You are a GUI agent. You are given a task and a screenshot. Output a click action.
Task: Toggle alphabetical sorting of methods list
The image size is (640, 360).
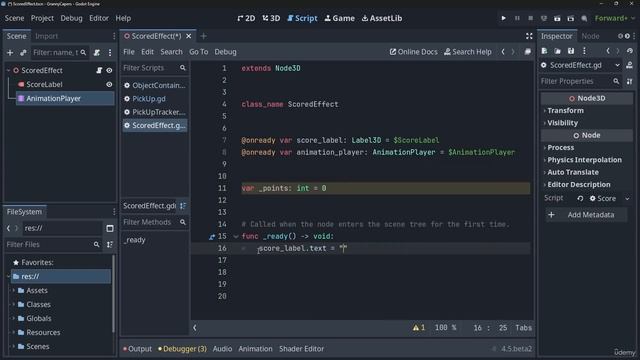pyautogui.click(x=183, y=206)
